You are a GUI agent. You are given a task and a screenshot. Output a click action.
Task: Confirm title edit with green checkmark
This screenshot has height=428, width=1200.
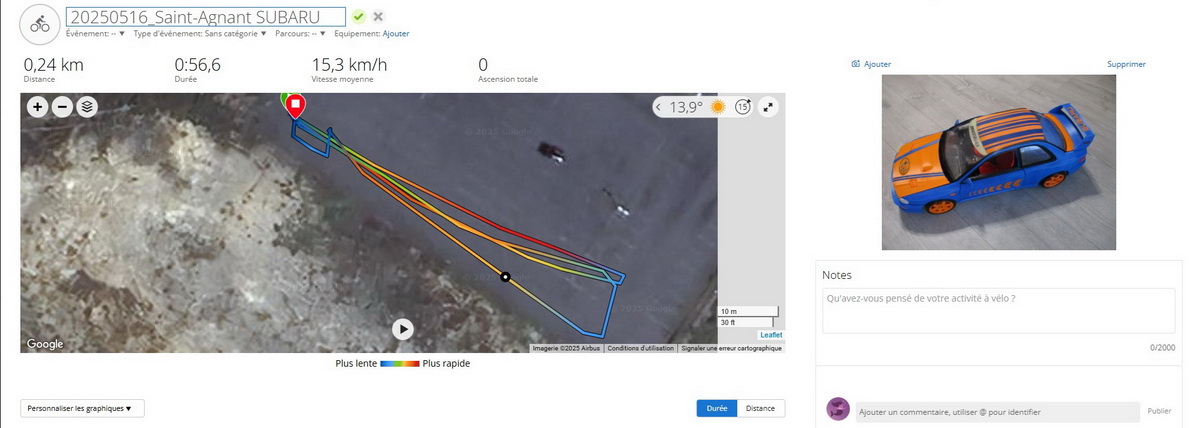(359, 17)
